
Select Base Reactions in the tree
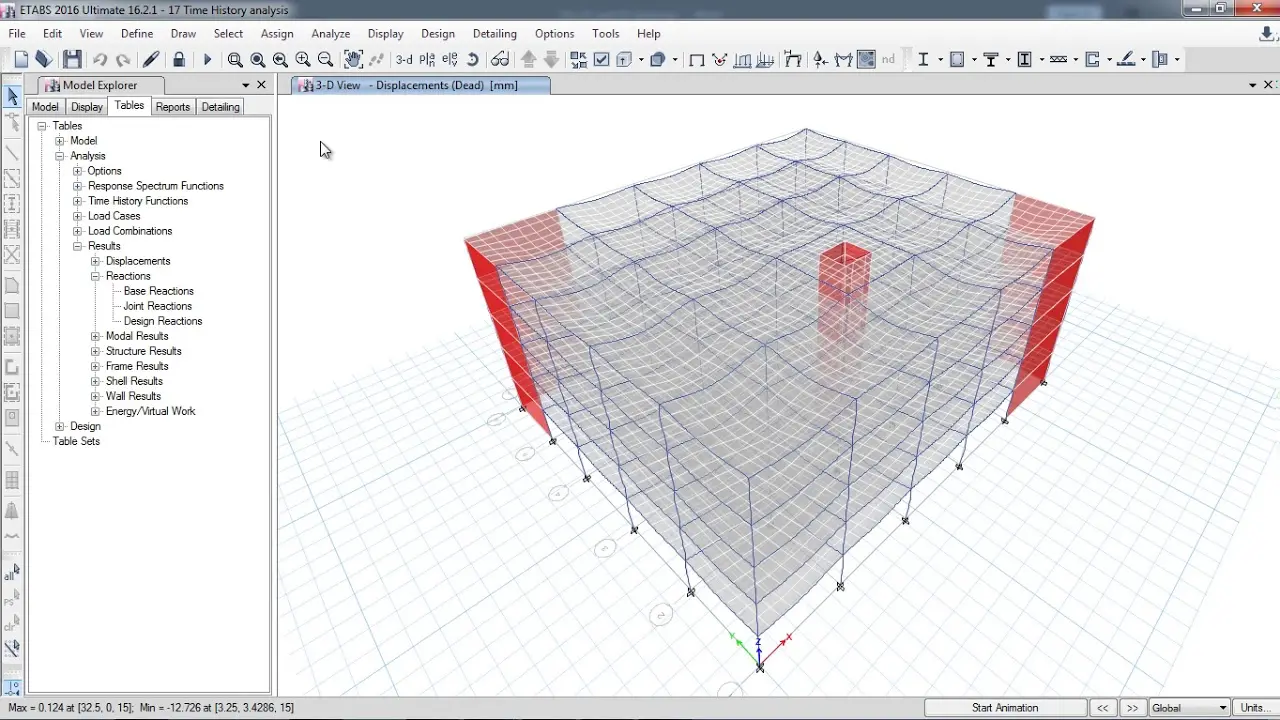[x=158, y=291]
